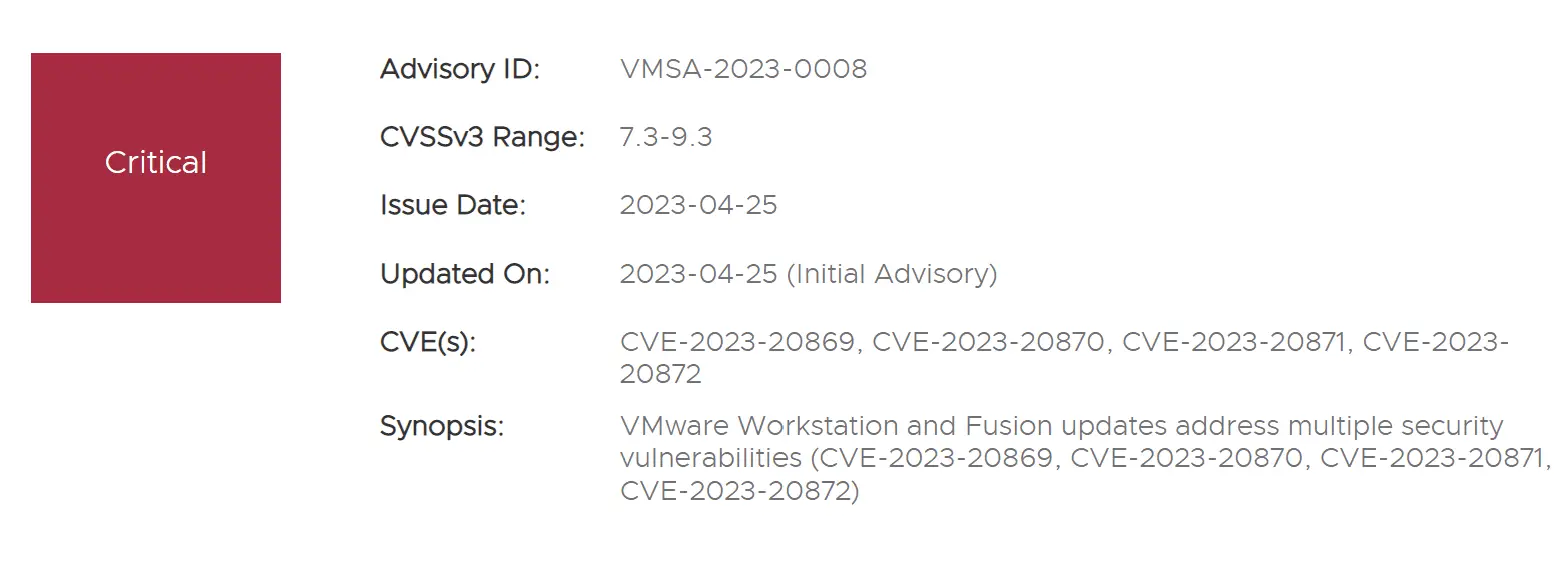Click the Synopsis label
This screenshot has width=1560, height=570.
click(x=442, y=427)
